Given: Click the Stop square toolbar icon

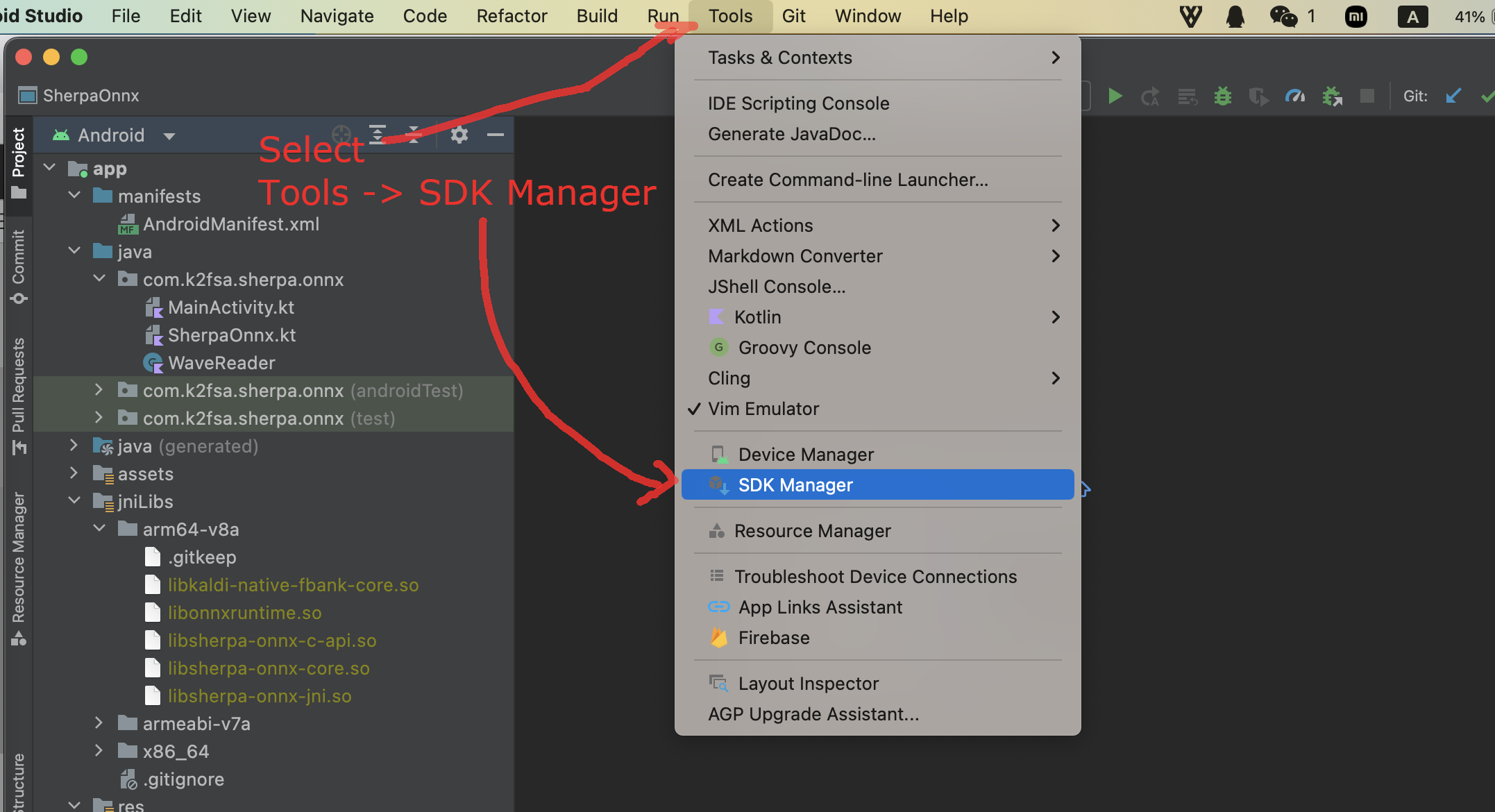Looking at the screenshot, I should click(x=1367, y=96).
